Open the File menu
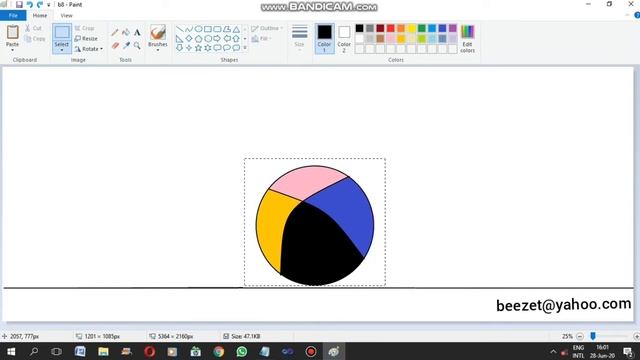This screenshot has width=640, height=360. pyautogui.click(x=13, y=16)
